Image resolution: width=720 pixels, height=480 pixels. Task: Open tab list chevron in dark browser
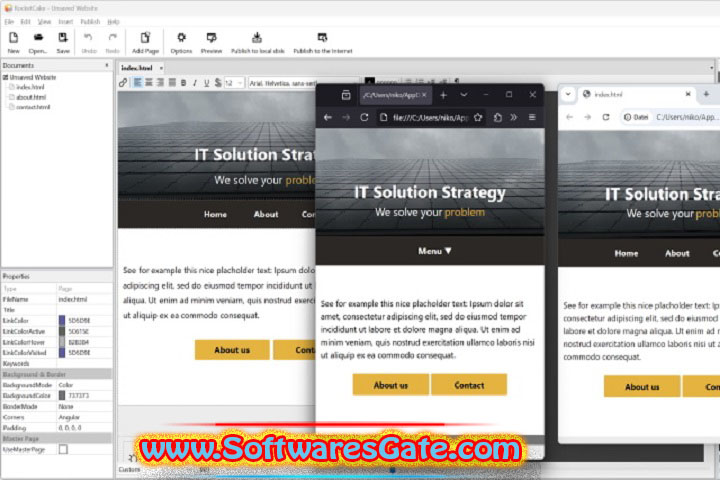464,95
